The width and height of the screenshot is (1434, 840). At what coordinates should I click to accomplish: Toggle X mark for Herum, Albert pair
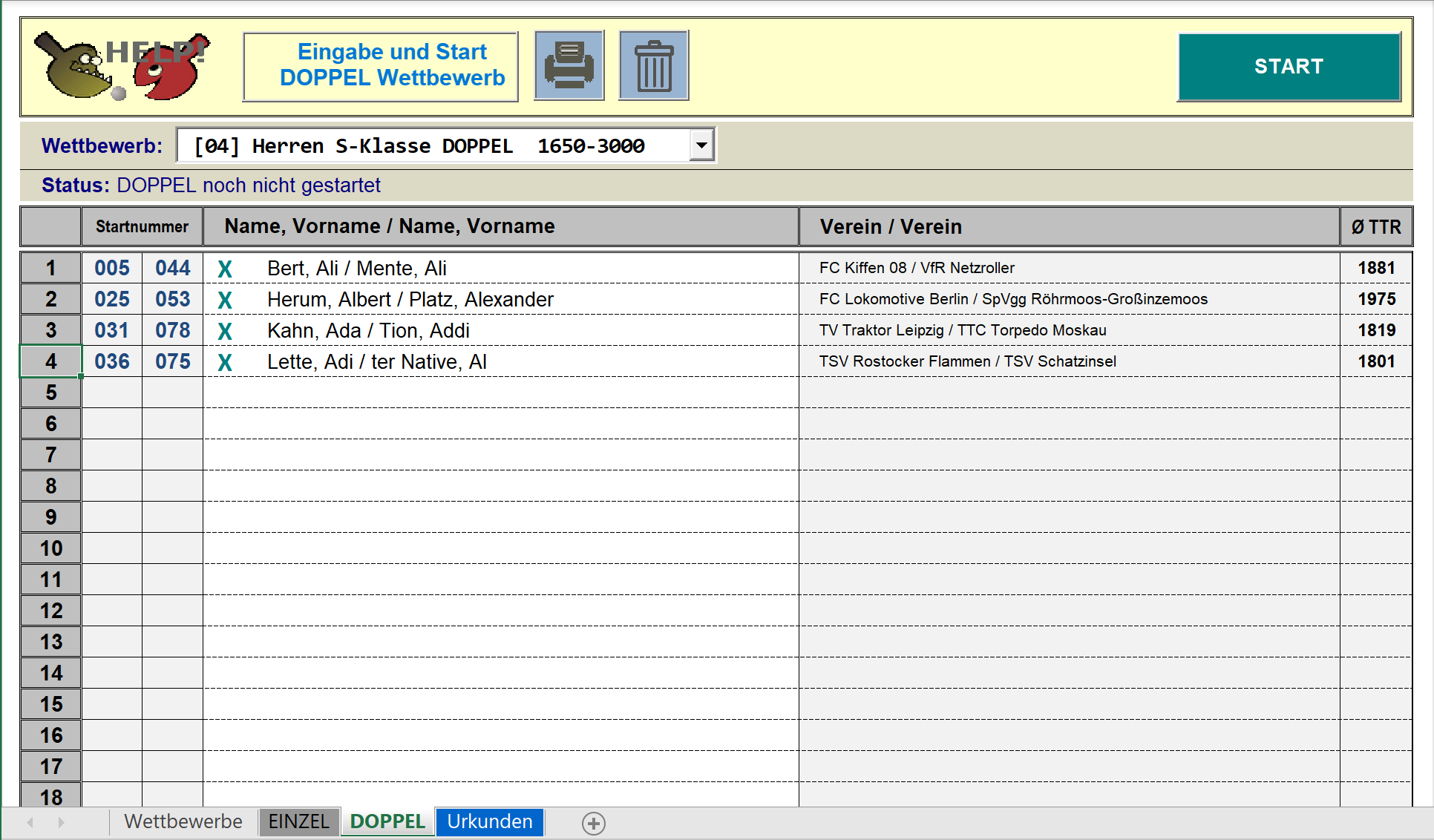(x=225, y=300)
